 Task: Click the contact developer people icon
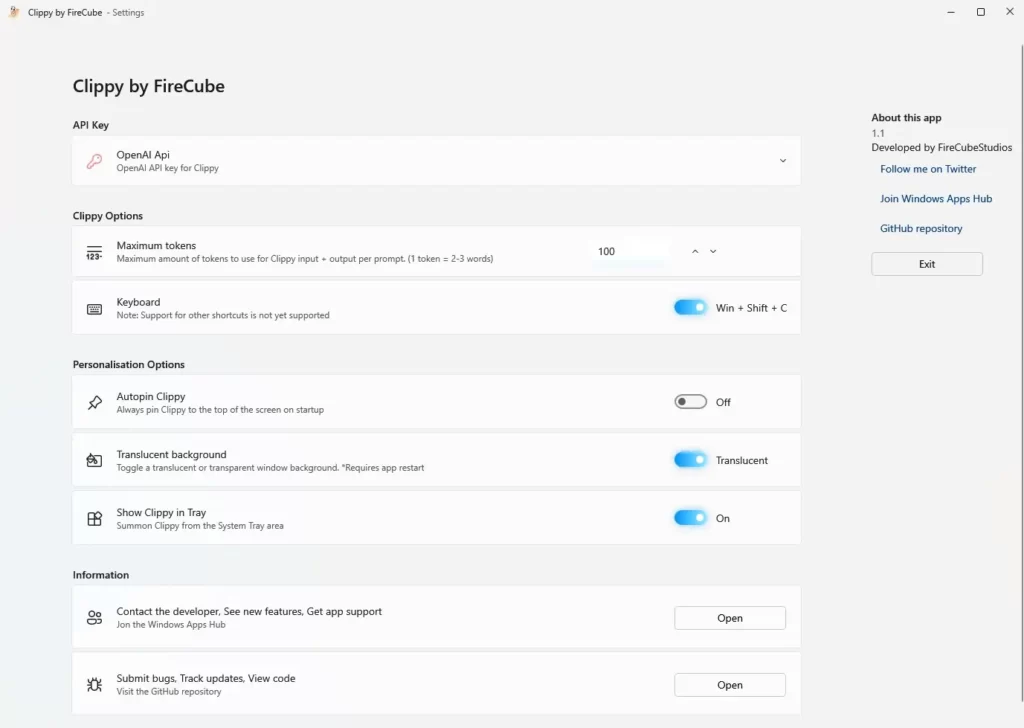click(x=94, y=617)
